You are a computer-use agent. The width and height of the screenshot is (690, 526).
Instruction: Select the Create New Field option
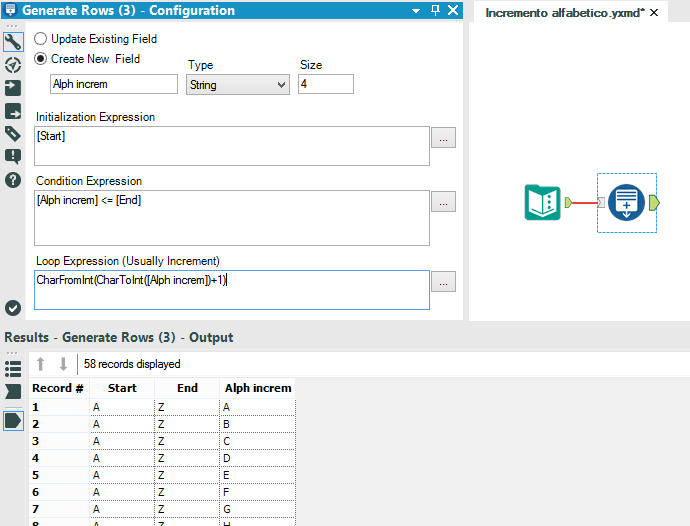pos(41,59)
